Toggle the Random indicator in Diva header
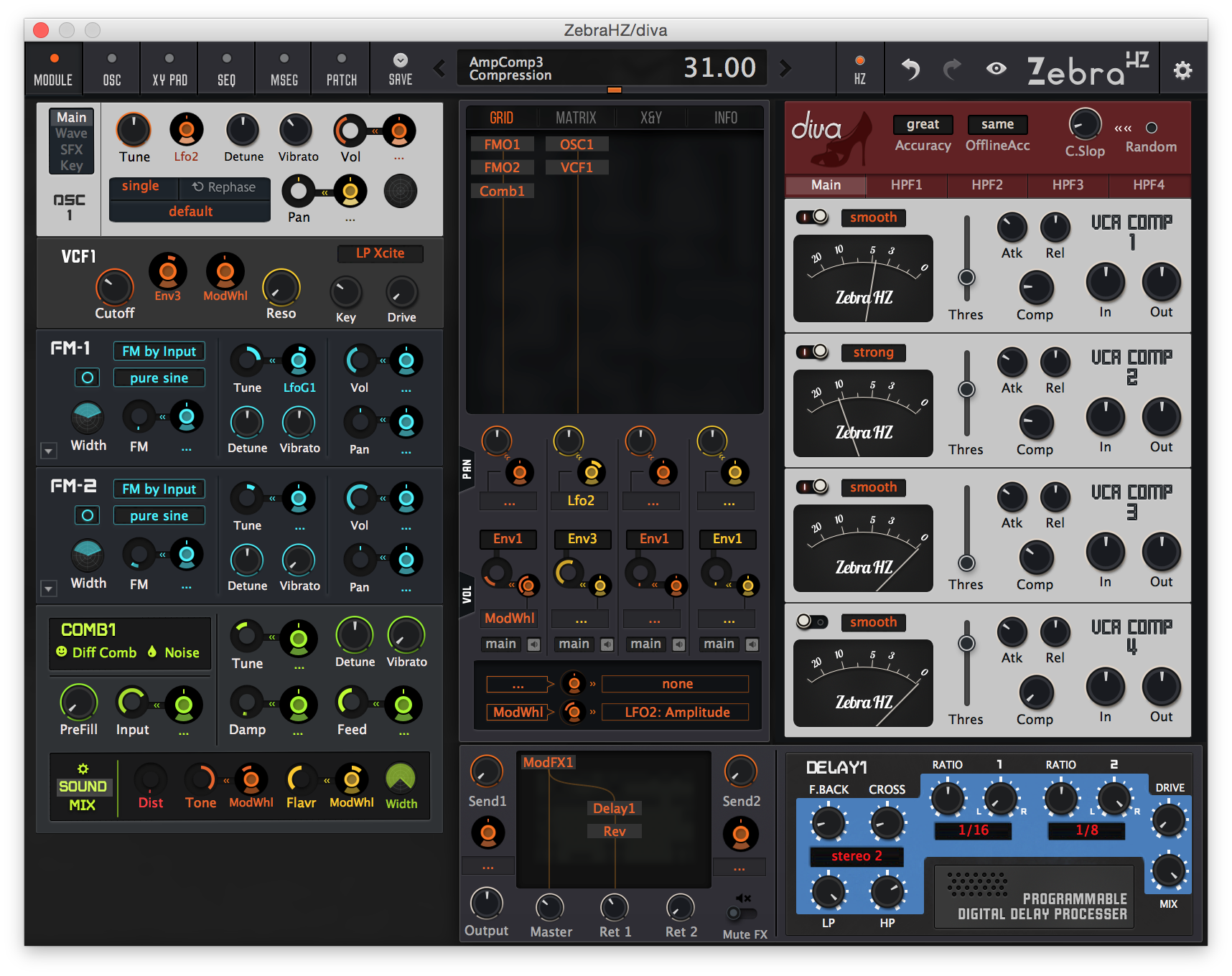This screenshot has height=976, width=1232. pos(1152,128)
